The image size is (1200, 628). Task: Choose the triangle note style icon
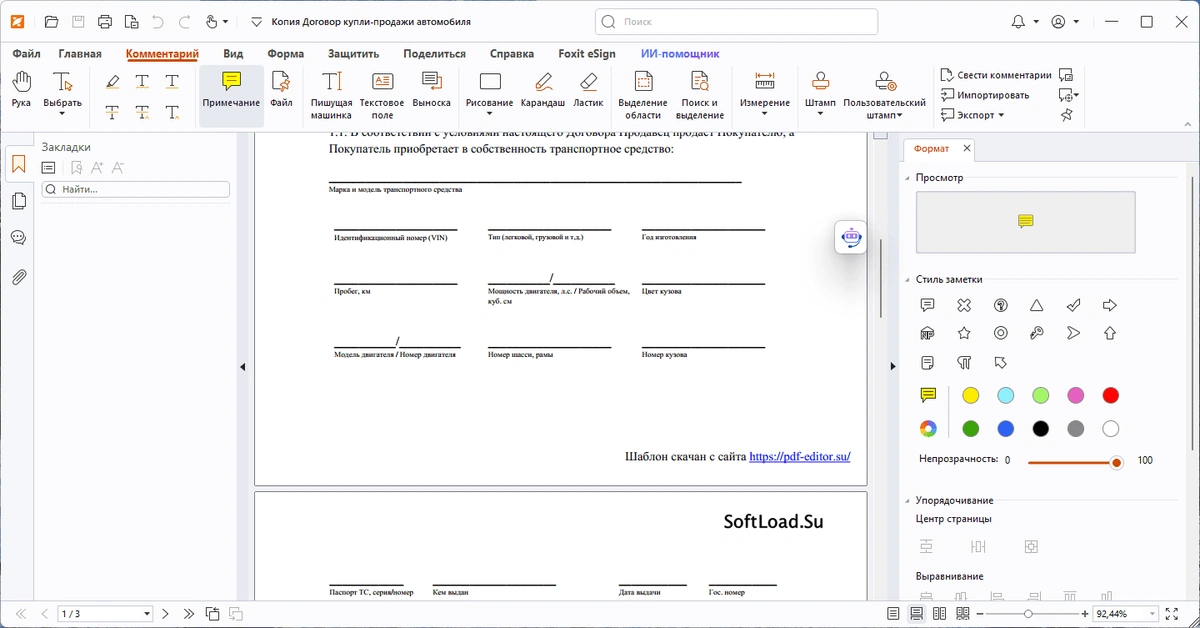(x=1037, y=305)
